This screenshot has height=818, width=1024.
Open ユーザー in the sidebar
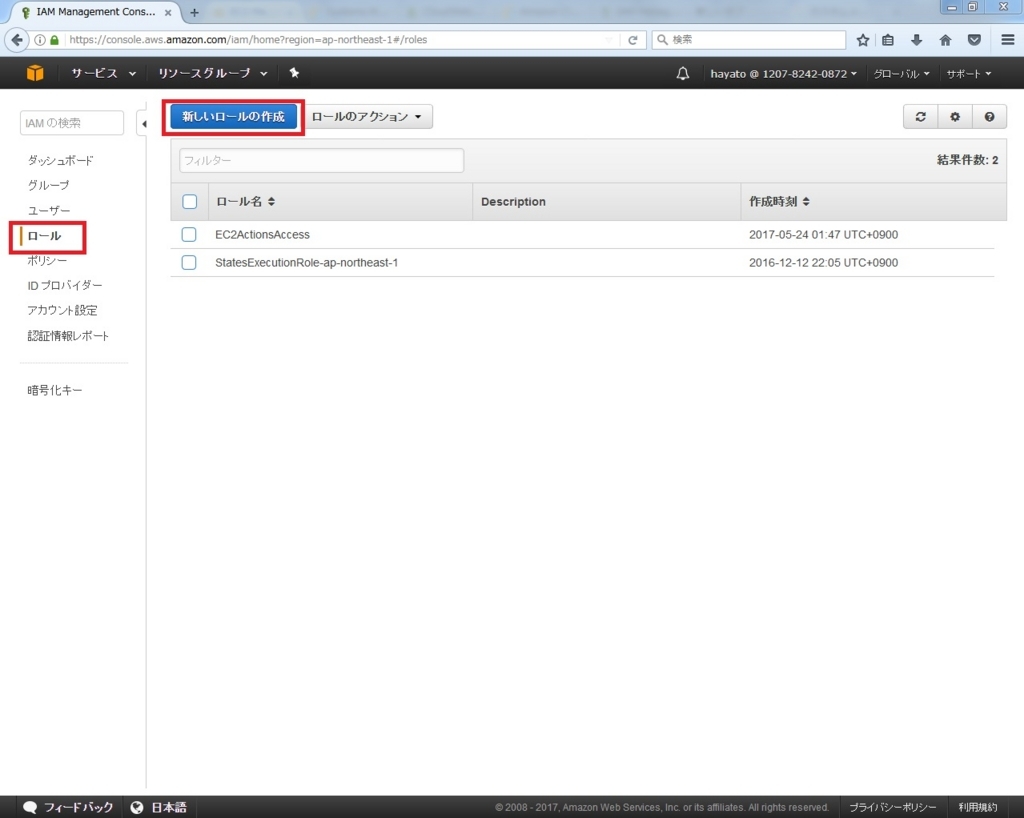coord(49,211)
